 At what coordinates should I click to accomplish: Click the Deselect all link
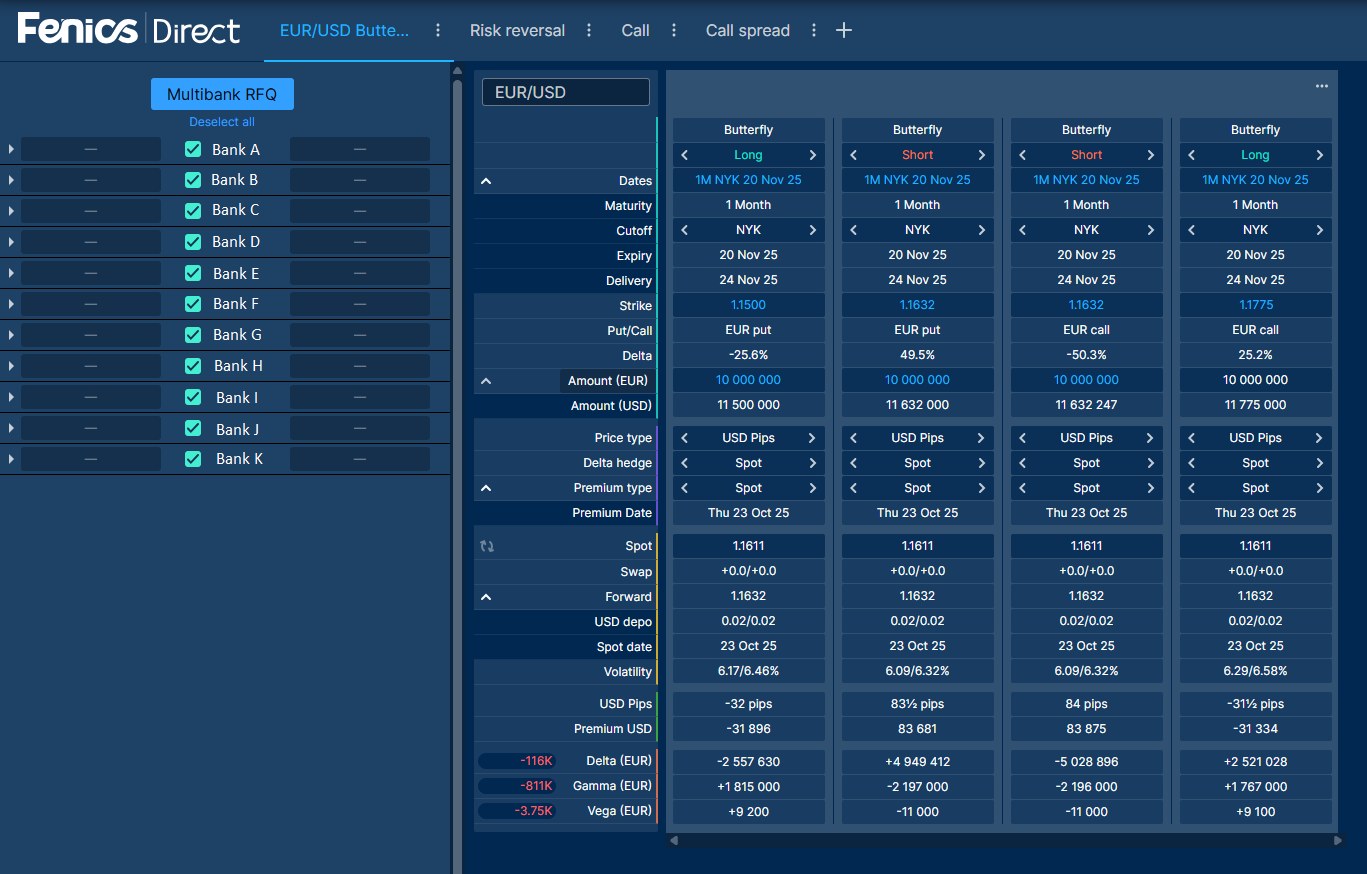coord(222,122)
